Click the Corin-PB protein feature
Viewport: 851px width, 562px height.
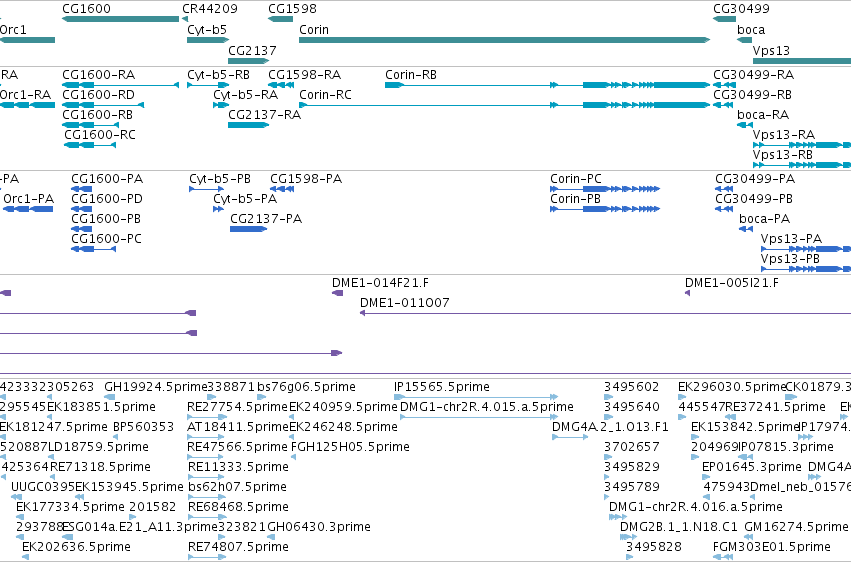[605, 209]
